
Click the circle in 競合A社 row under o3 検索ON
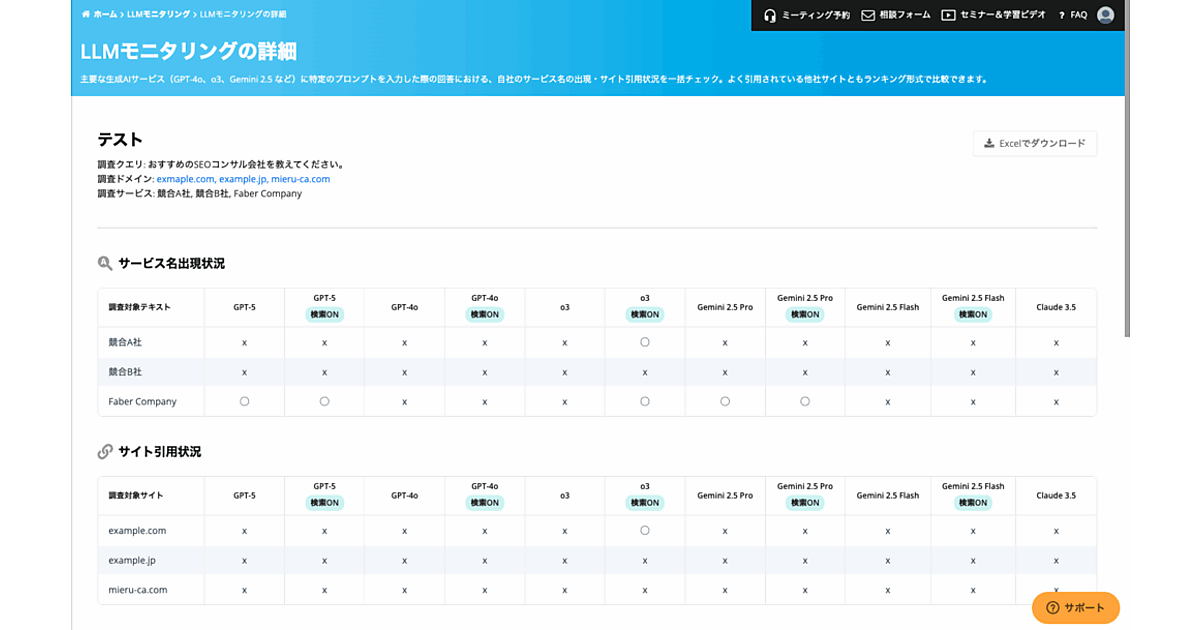click(x=645, y=342)
